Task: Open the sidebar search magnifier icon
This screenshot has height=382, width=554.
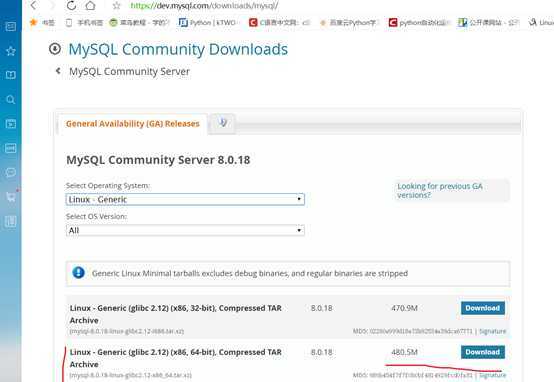Action: click(x=11, y=100)
